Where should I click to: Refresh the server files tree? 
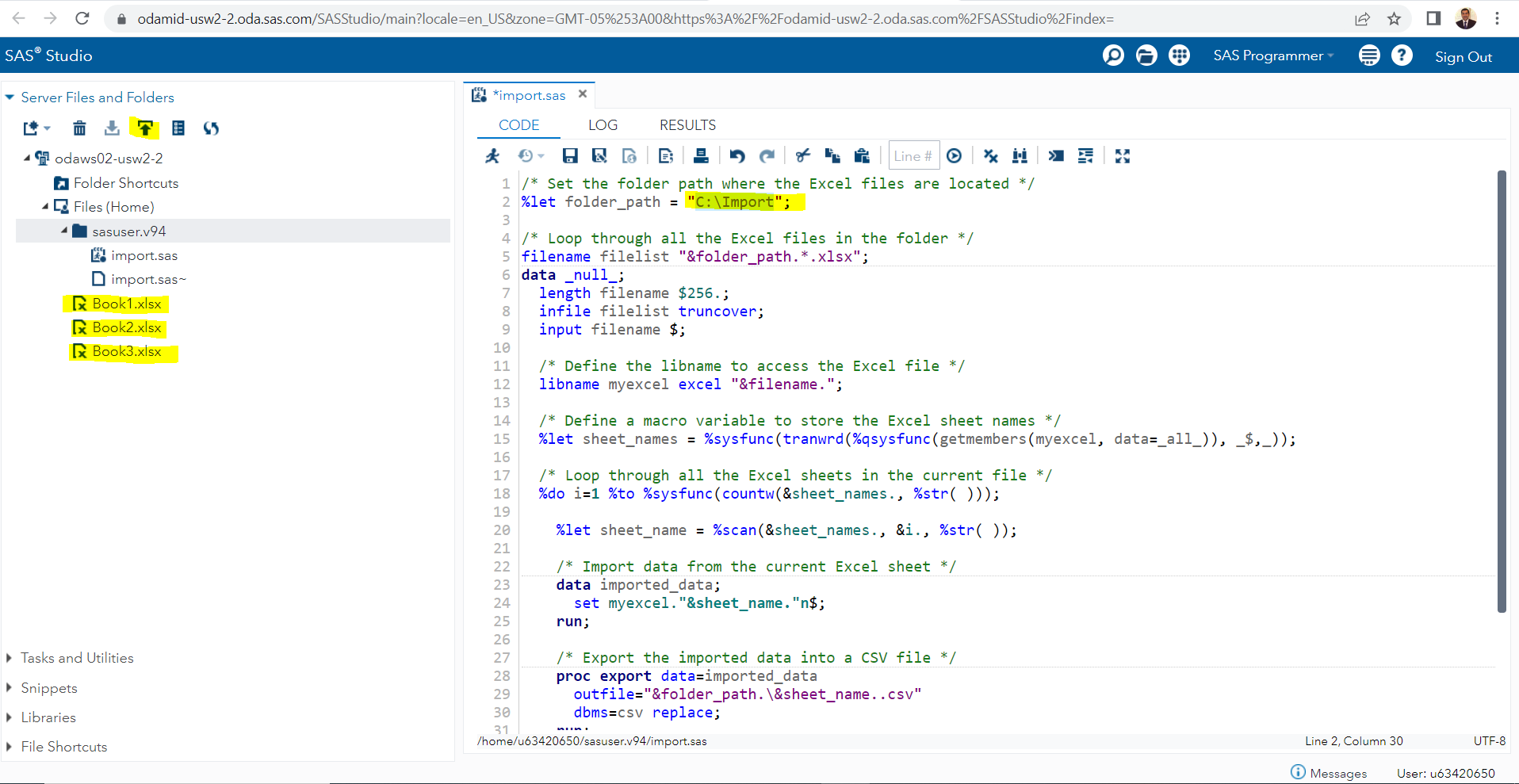pos(211,128)
